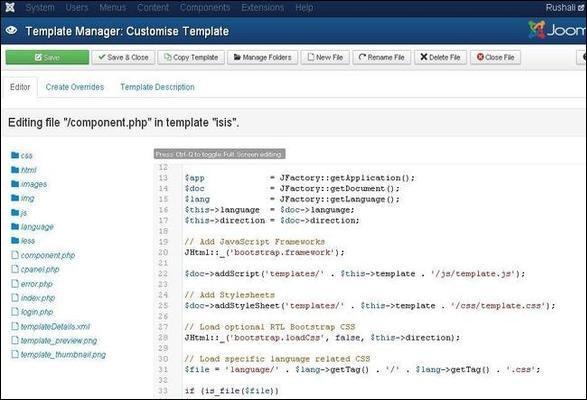Open the Menus menu

[x=113, y=7]
